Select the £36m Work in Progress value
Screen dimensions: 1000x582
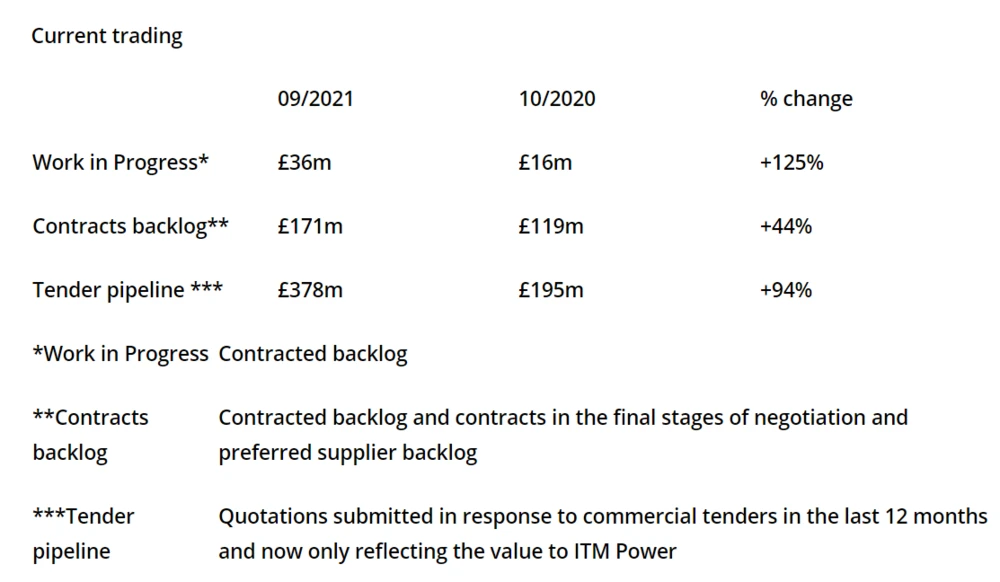coord(304,163)
